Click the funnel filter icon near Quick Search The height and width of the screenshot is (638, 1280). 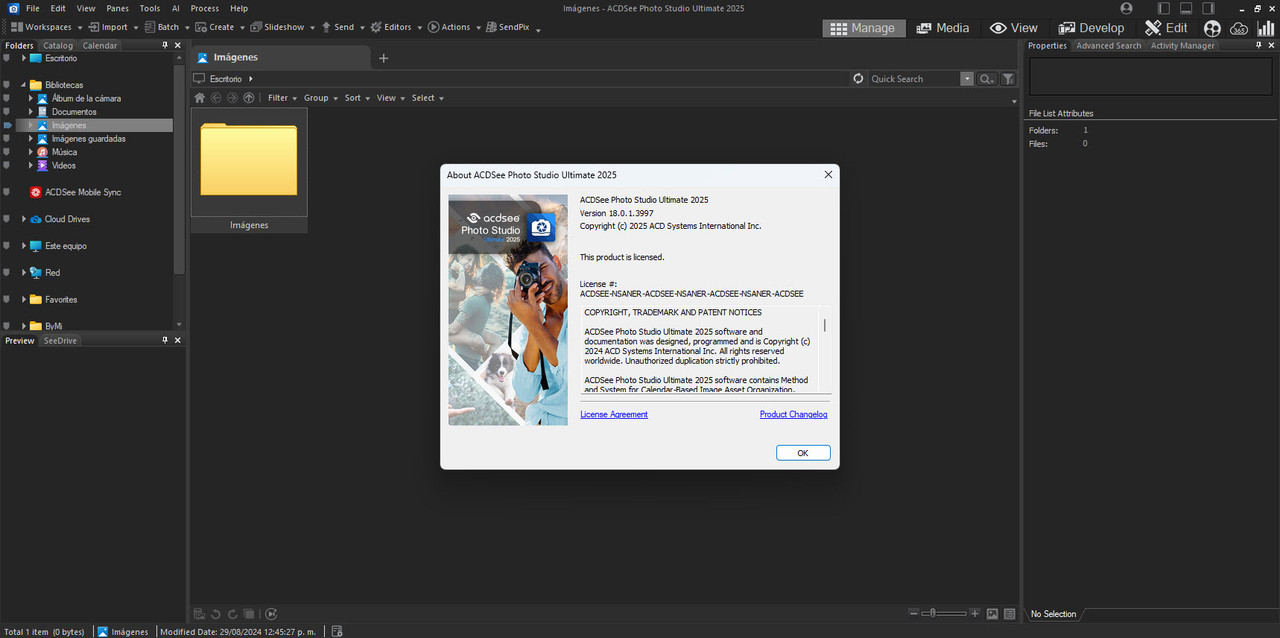[x=1008, y=79]
